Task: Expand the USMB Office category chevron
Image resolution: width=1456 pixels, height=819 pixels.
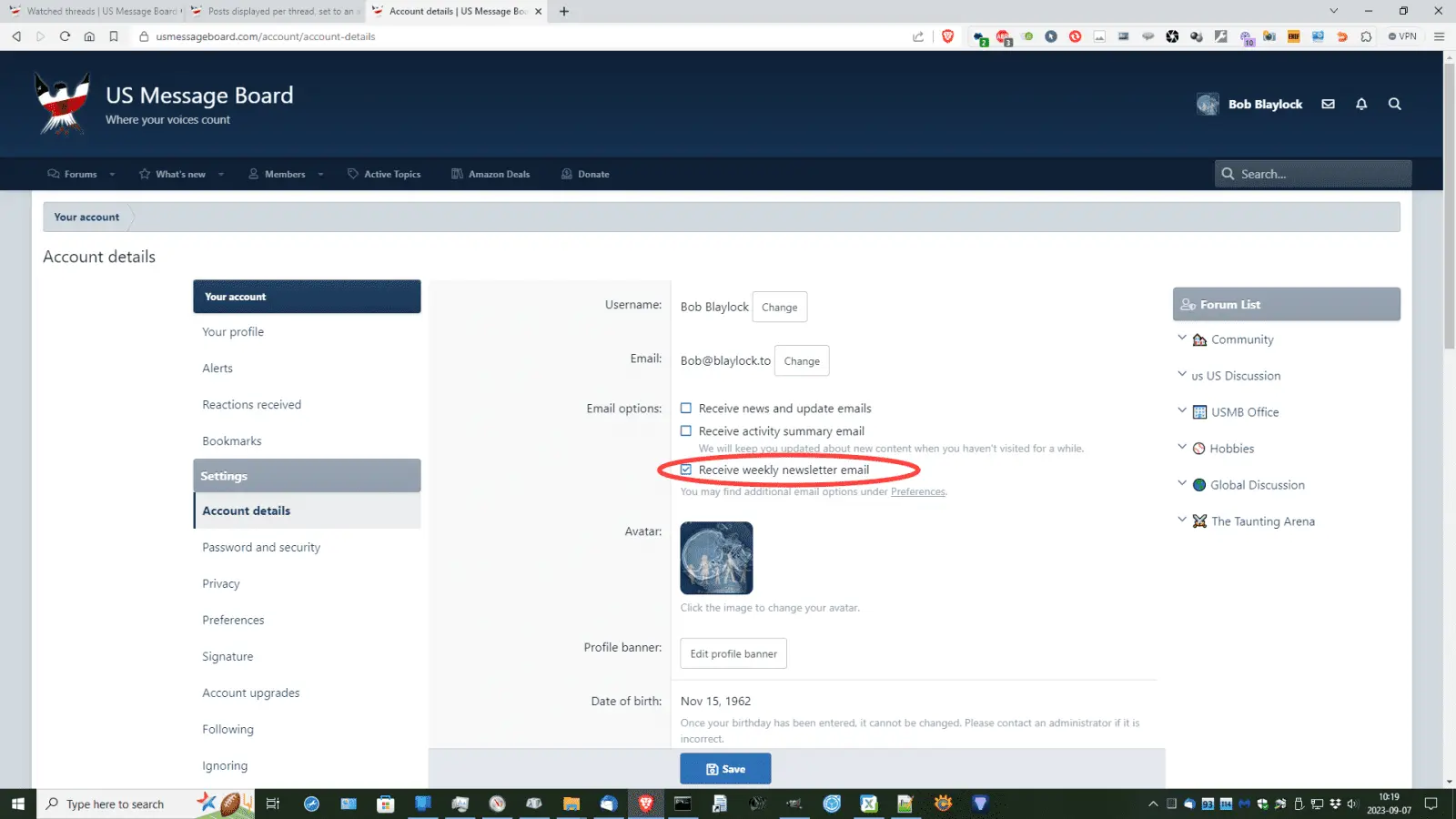Action: pos(1182,410)
